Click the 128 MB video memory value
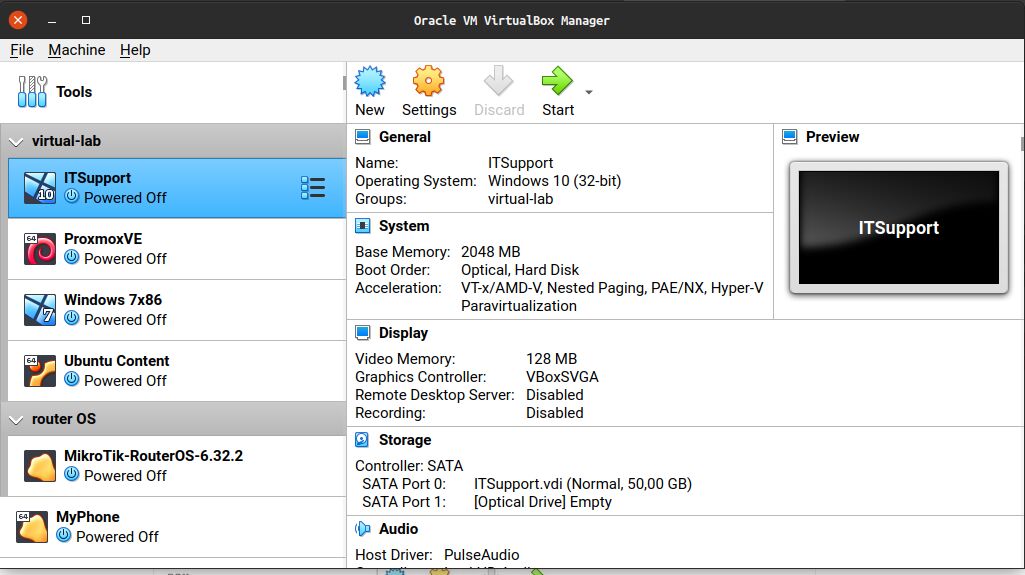The height and width of the screenshot is (575, 1025). [552, 359]
